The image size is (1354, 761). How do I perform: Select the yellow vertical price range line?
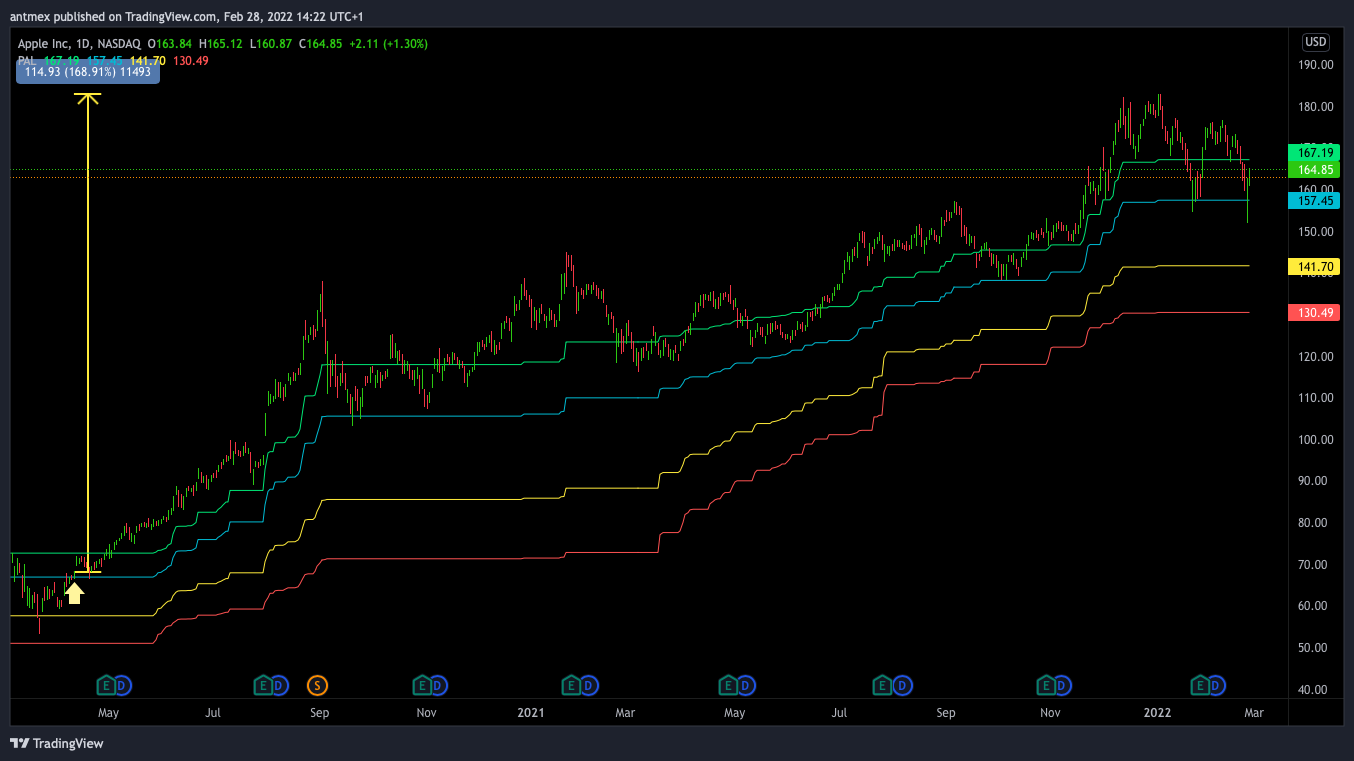88,334
